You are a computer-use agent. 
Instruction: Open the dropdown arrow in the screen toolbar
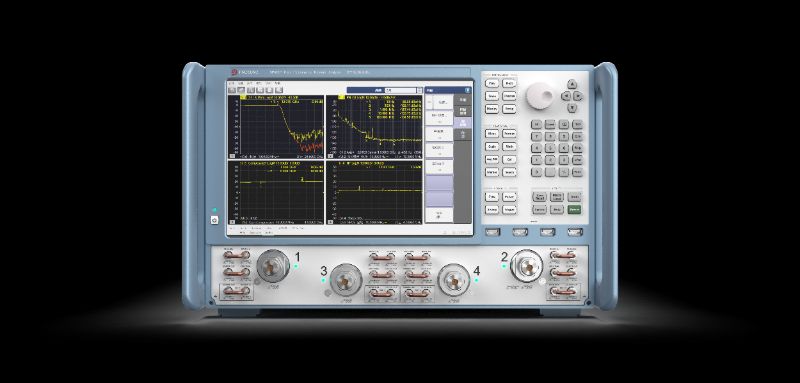419,90
